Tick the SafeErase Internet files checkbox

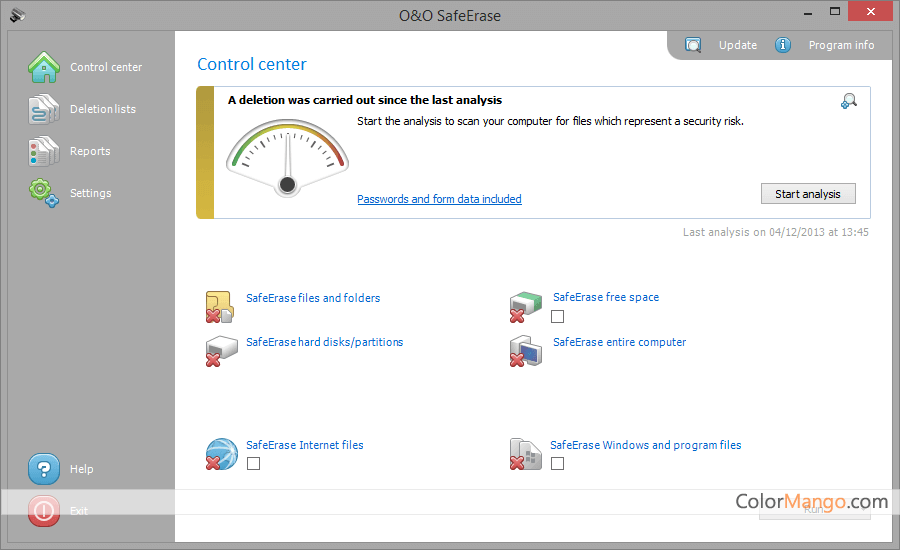[253, 463]
